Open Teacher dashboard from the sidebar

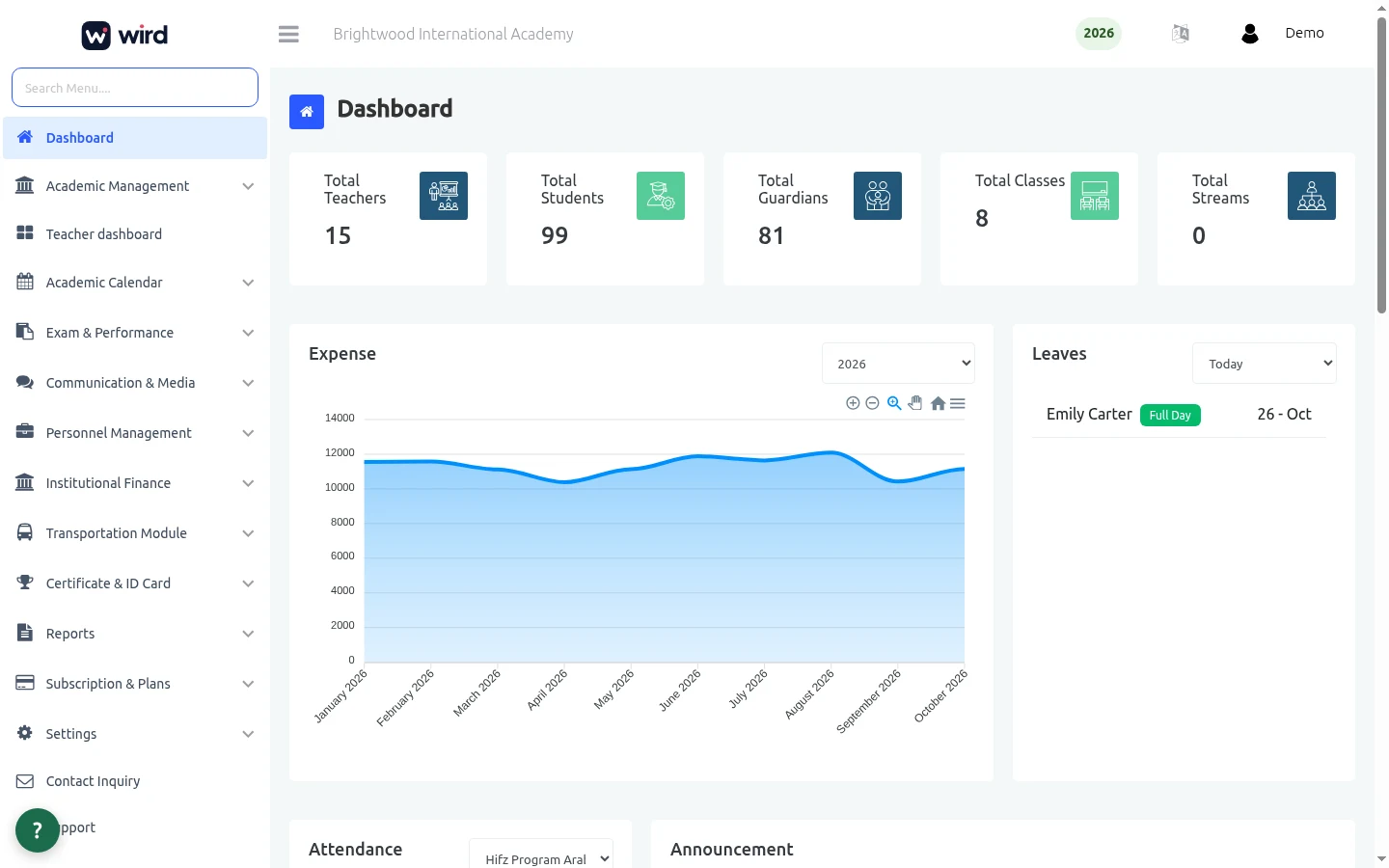(135, 234)
